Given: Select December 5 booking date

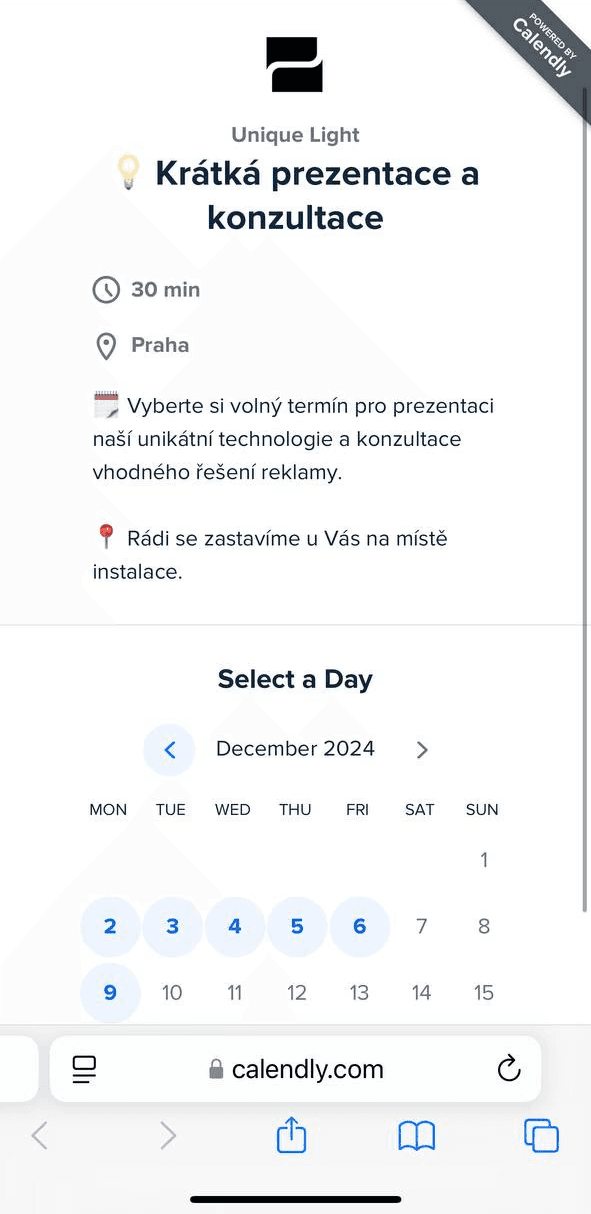Looking at the screenshot, I should 296,926.
